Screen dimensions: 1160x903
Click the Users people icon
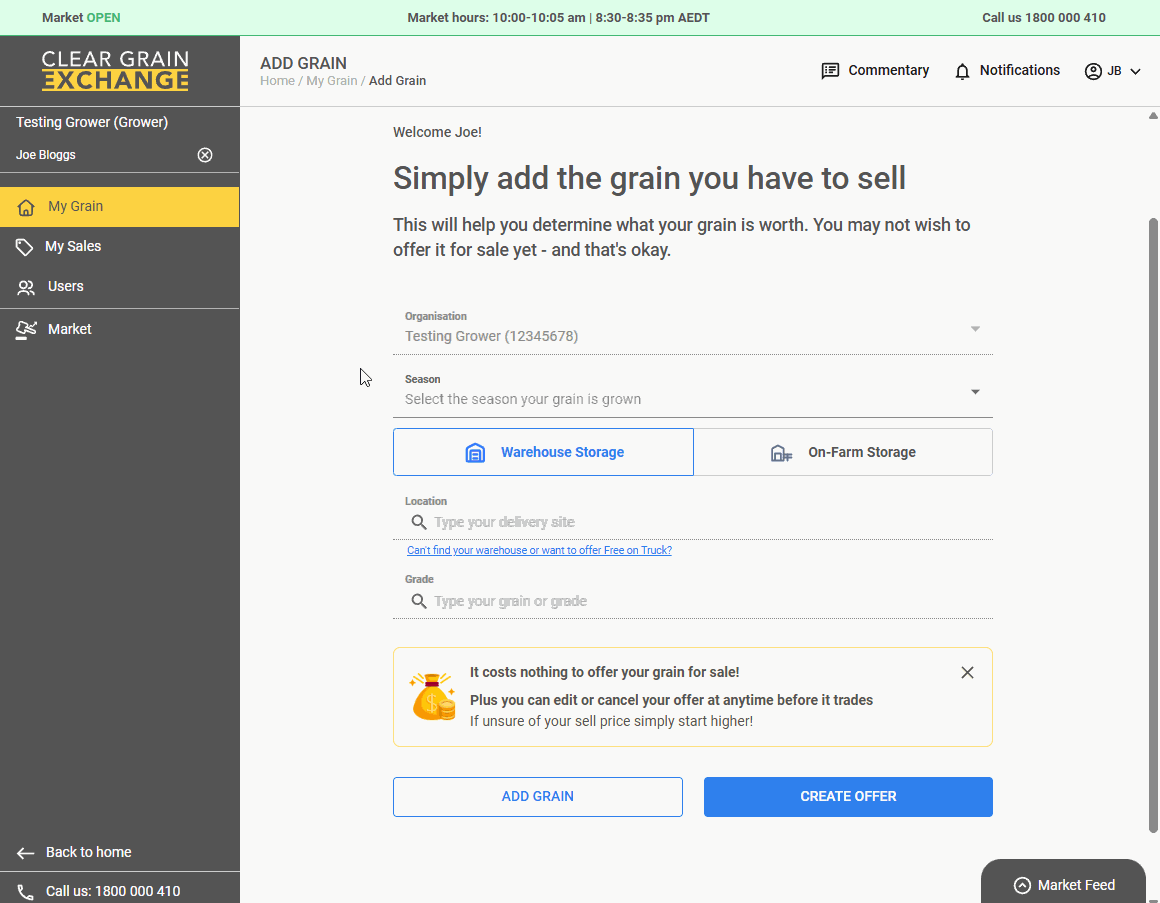pos(26,287)
